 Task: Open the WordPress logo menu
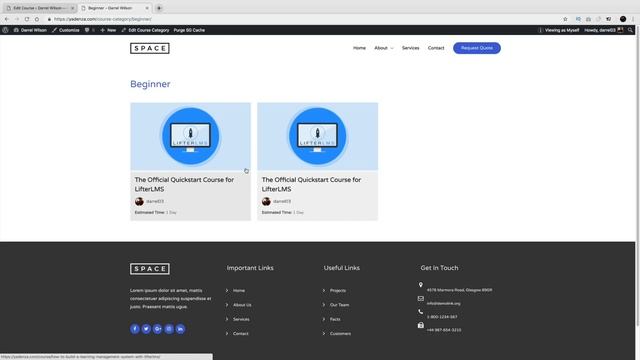pyautogui.click(x=5, y=30)
